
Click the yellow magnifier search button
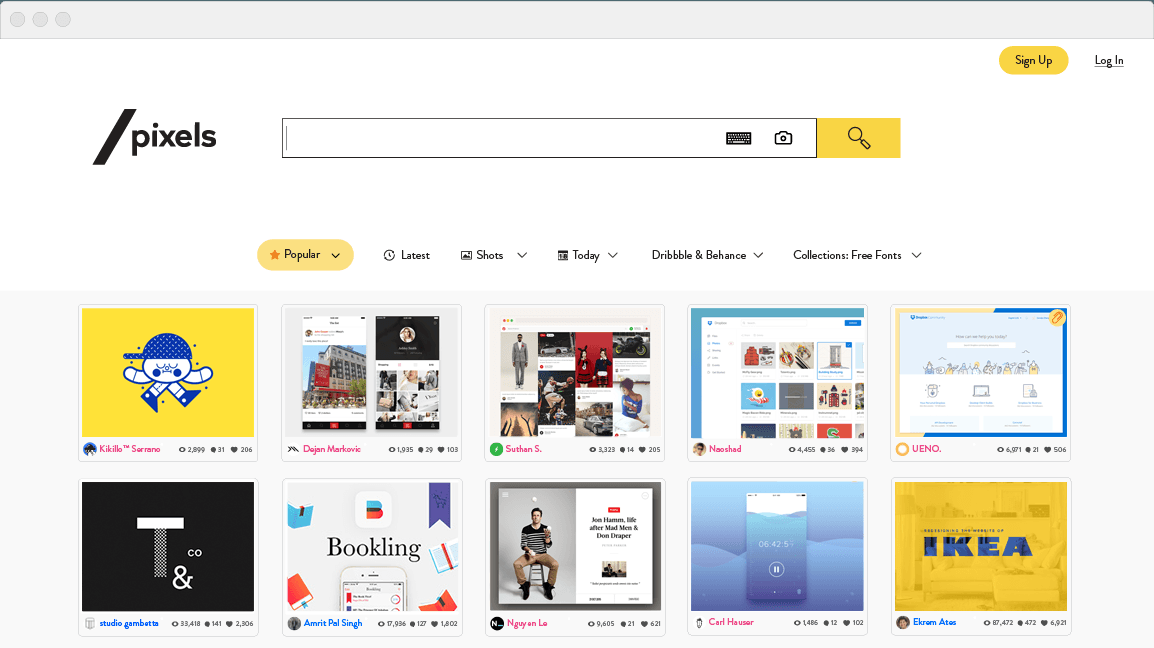859,138
